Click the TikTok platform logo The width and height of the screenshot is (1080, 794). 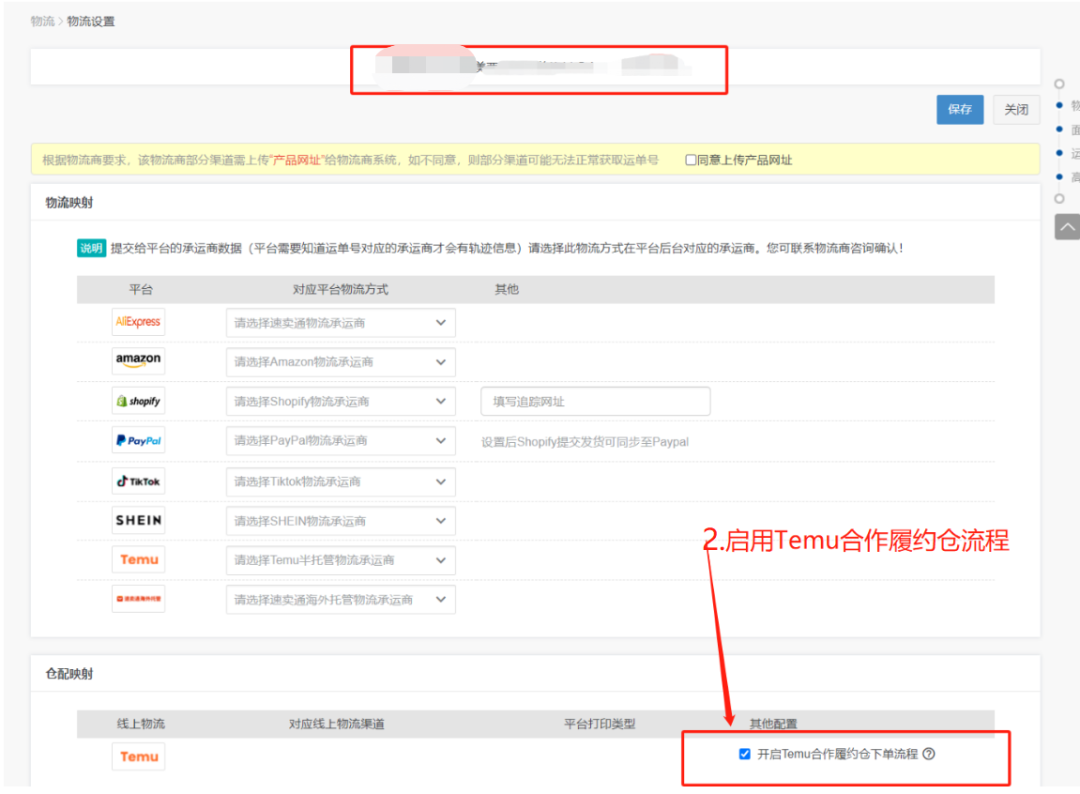[138, 481]
